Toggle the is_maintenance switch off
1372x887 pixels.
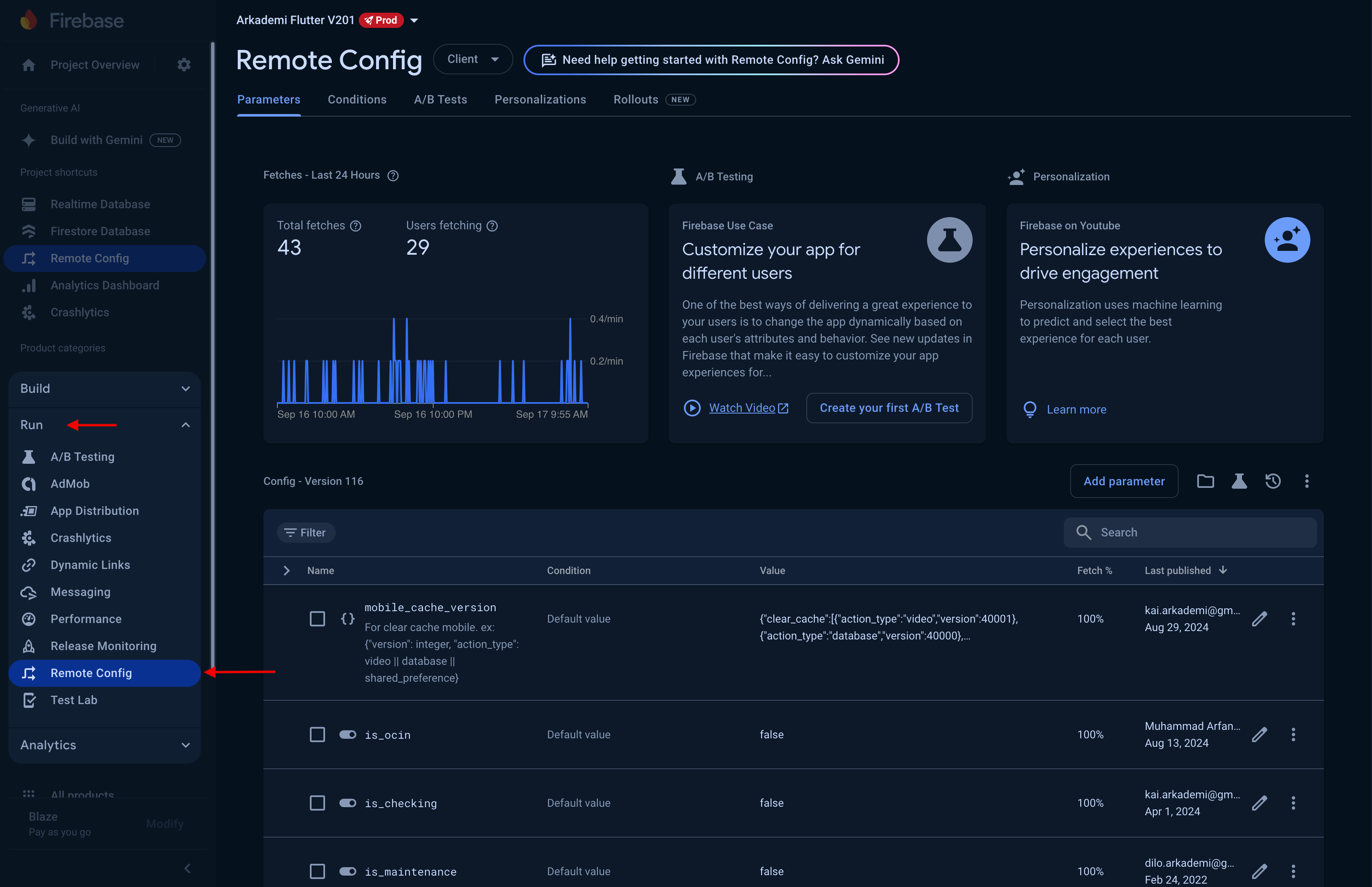347,871
